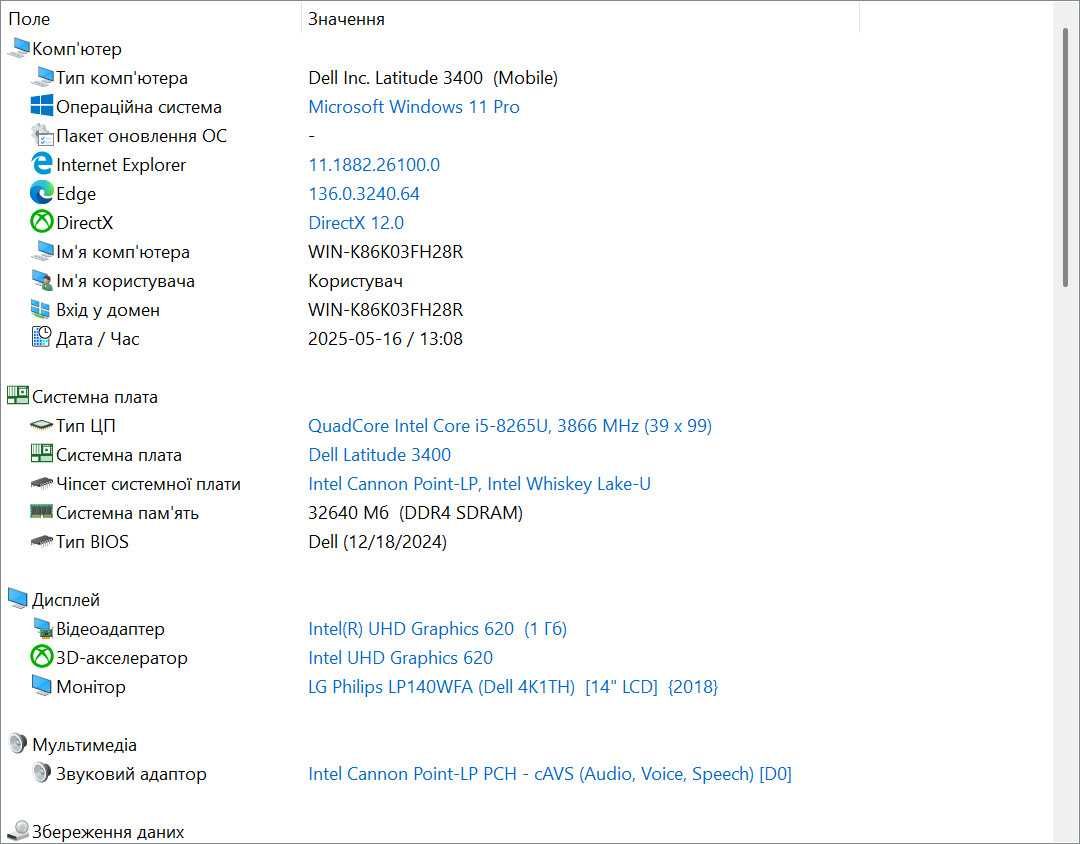Select the Тип ЦП row label
The image size is (1080, 844).
(x=85, y=426)
